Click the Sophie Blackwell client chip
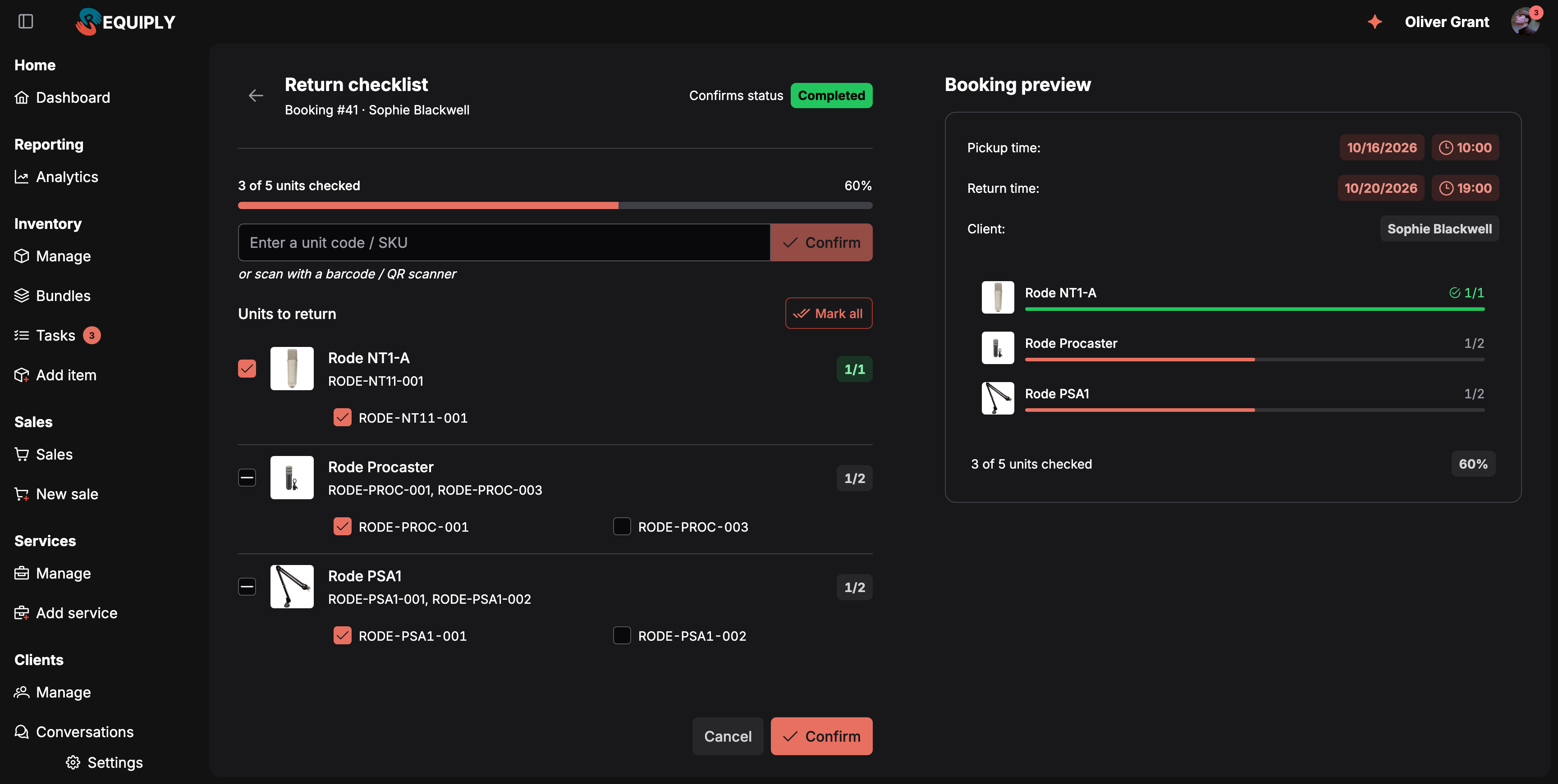The image size is (1558, 784). pyautogui.click(x=1439, y=228)
